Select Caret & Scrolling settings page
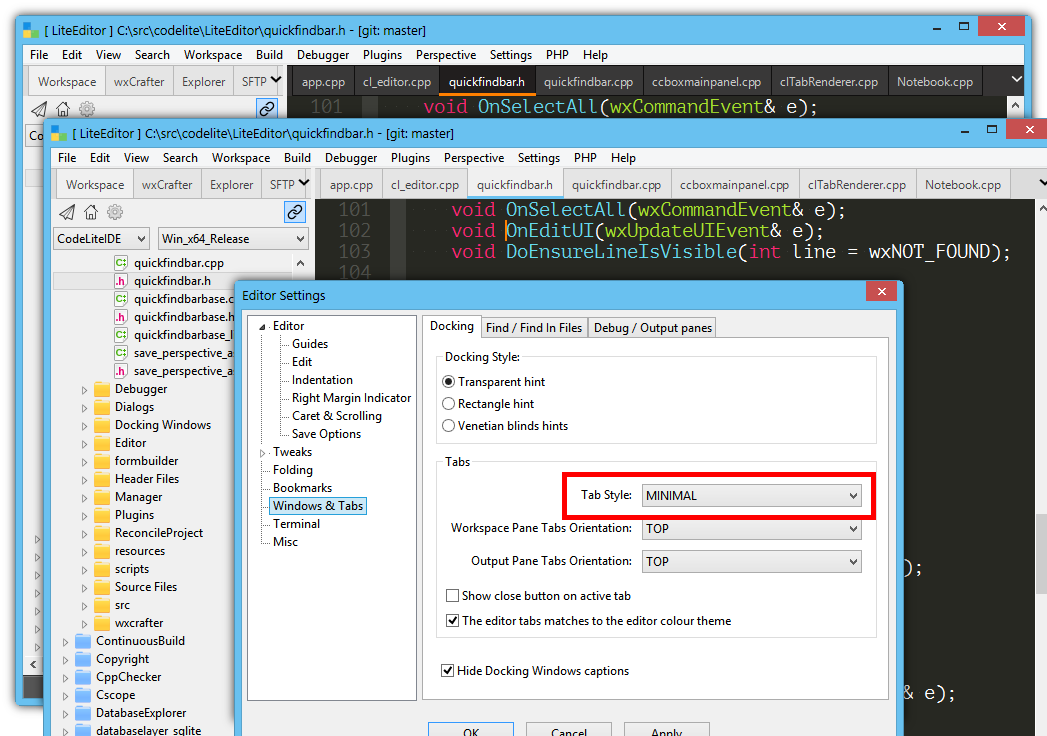This screenshot has height=736, width=1047. [337, 415]
